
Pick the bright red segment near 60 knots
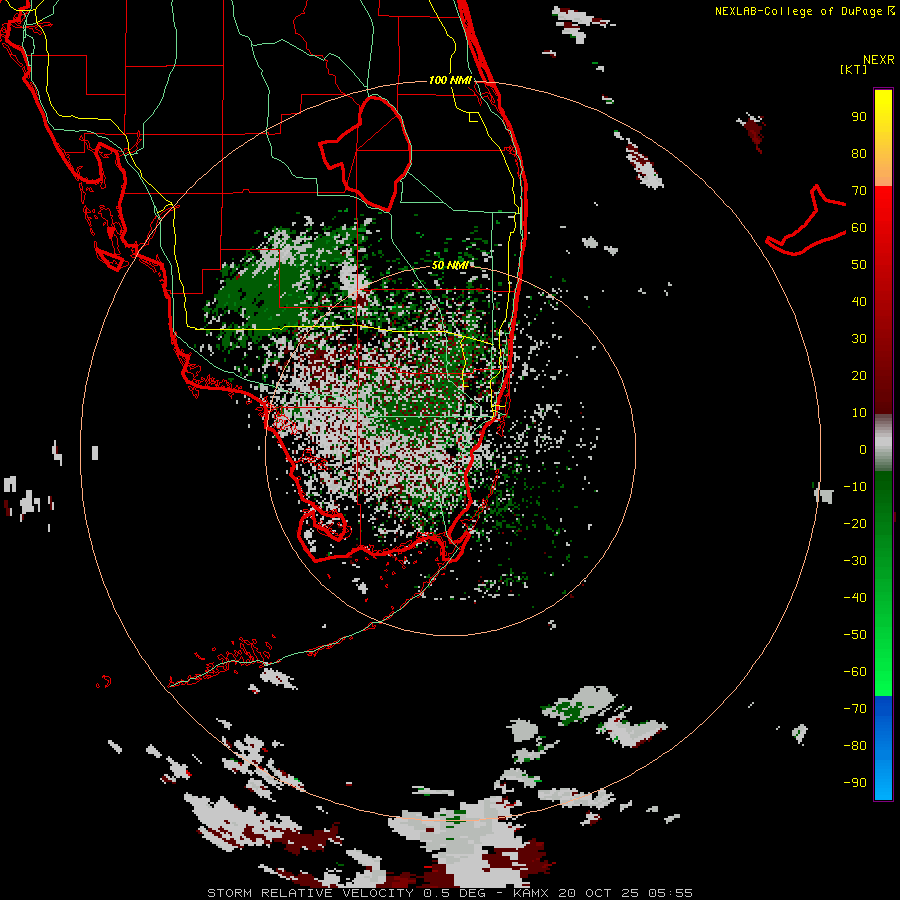883,227
